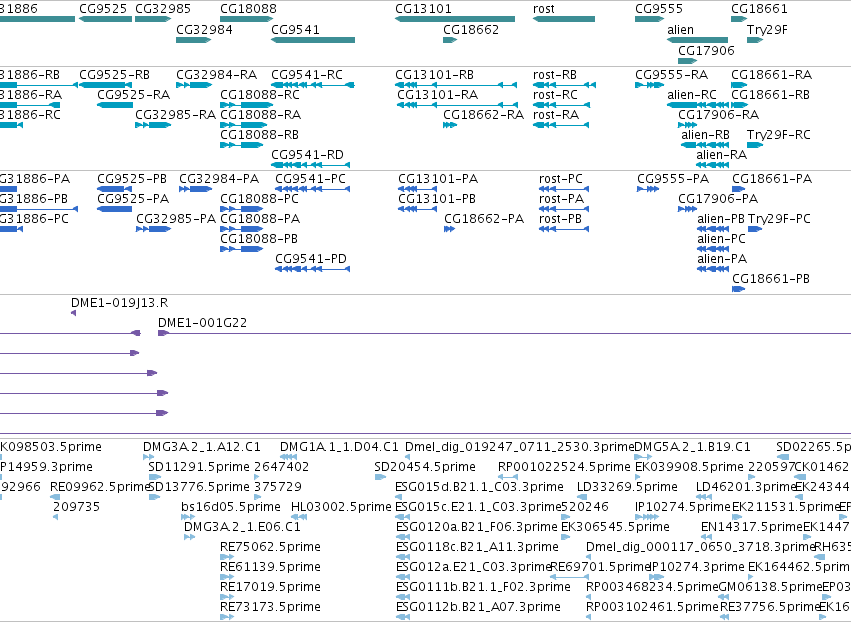The image size is (851, 622).
Task: Open EST SD11291.5prime
Action: [154, 477]
